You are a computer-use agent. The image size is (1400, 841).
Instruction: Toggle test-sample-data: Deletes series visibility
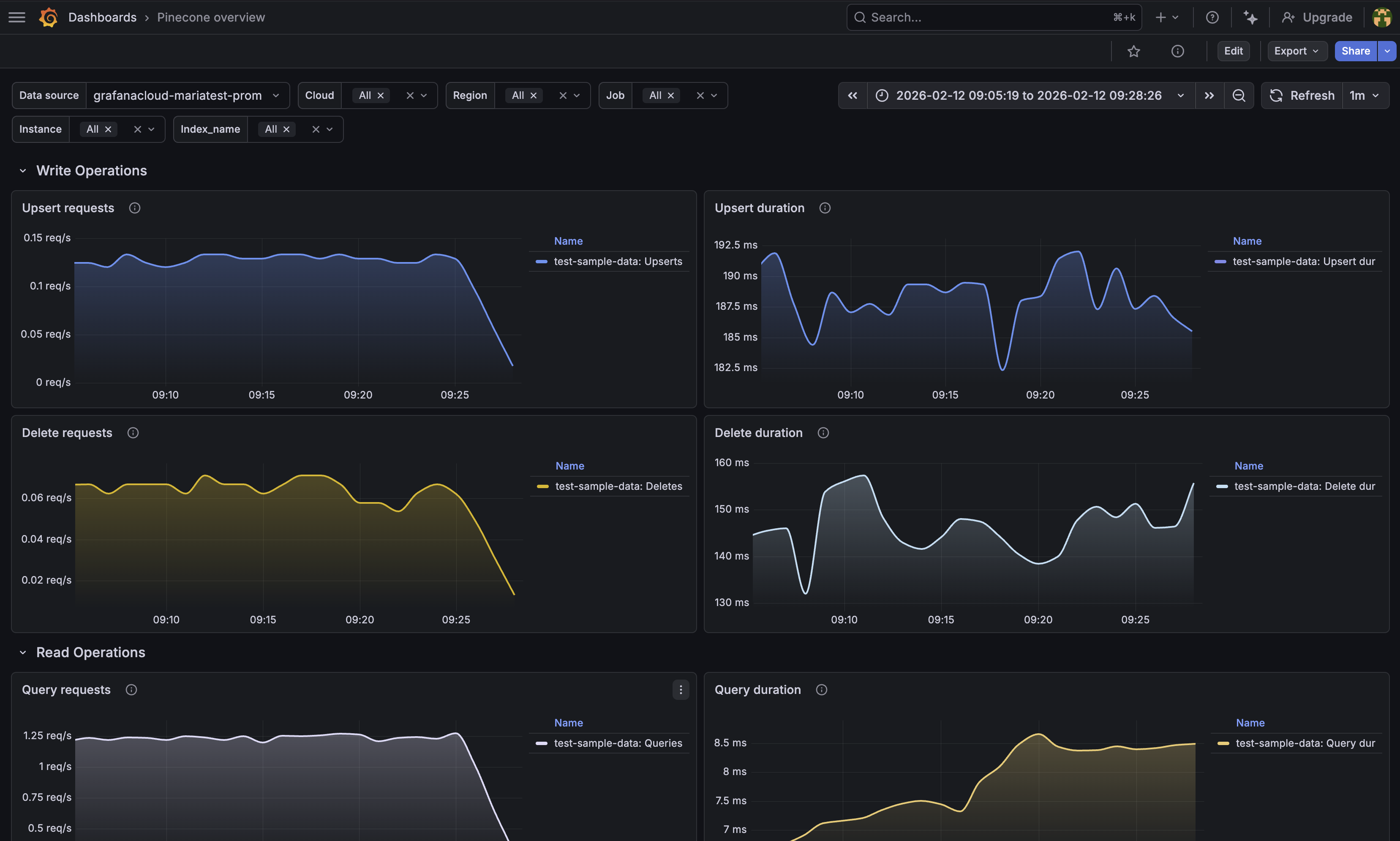pyautogui.click(x=618, y=486)
